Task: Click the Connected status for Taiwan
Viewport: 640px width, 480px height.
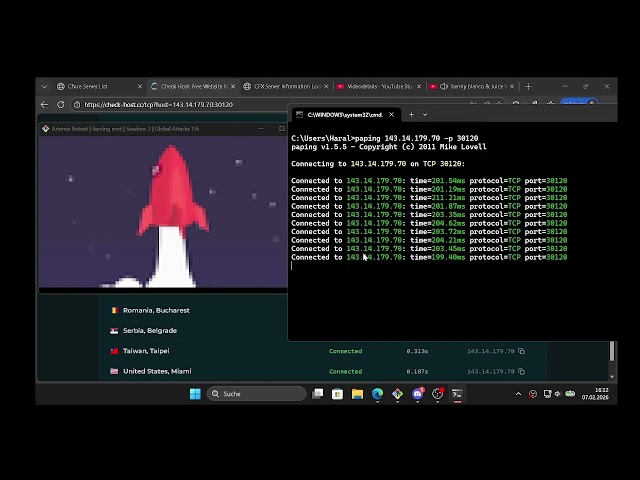Action: coord(345,351)
